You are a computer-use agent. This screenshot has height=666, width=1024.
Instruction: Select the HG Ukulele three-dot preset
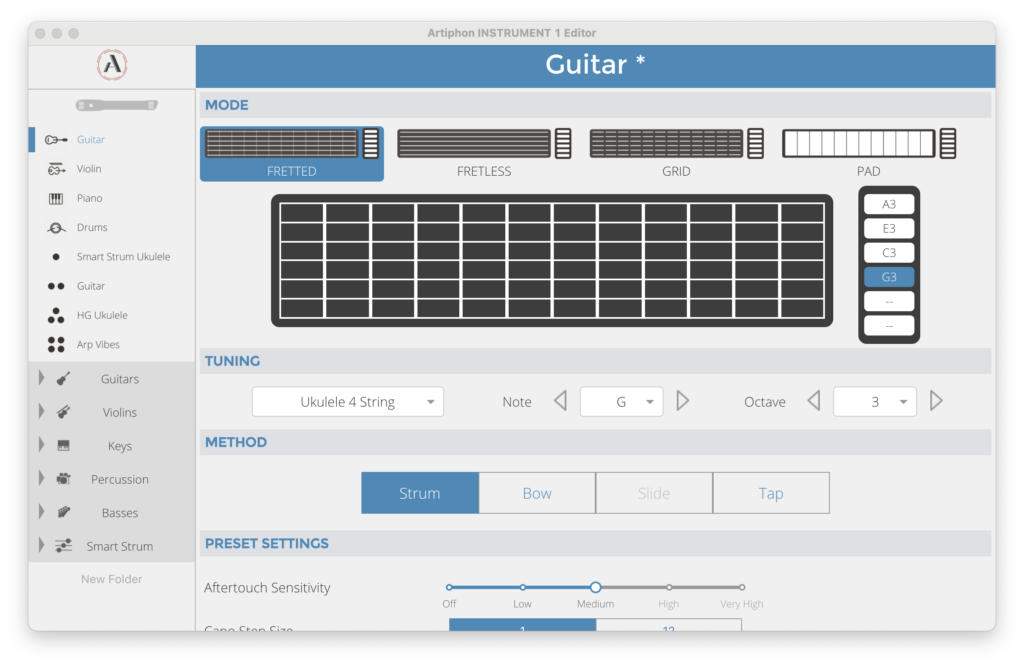tap(56, 315)
